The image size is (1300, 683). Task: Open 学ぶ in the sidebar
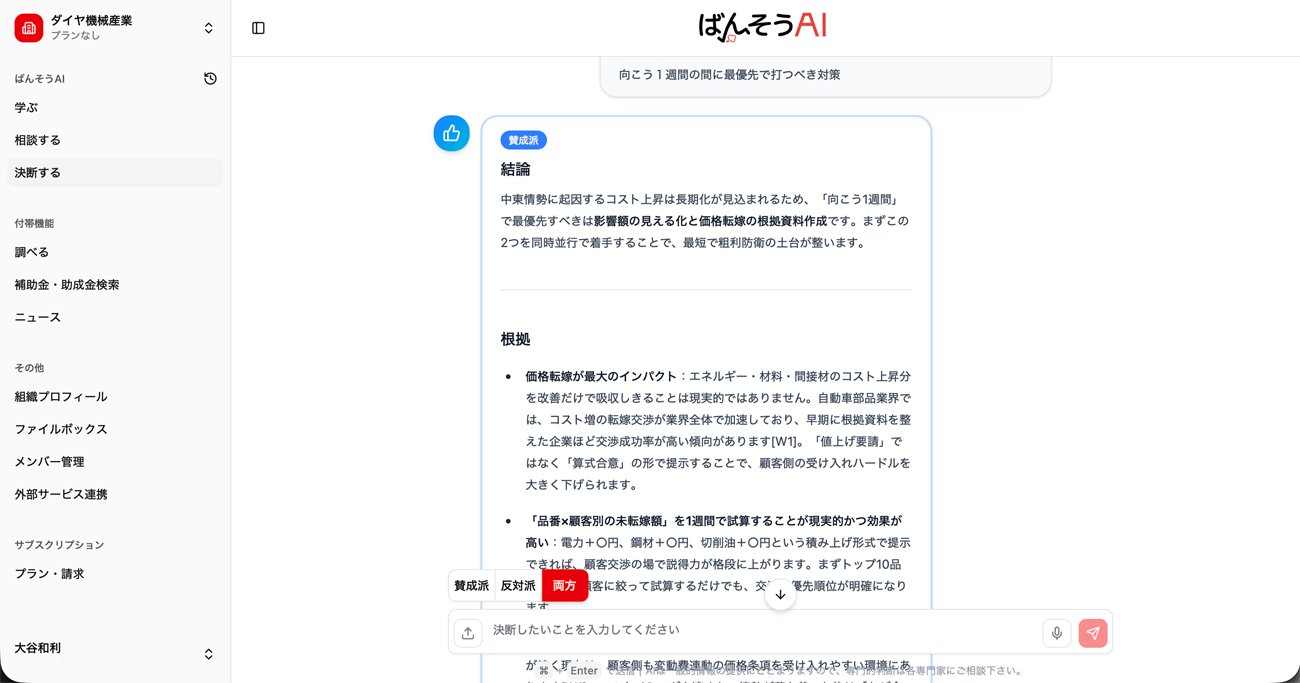pyautogui.click(x=26, y=107)
